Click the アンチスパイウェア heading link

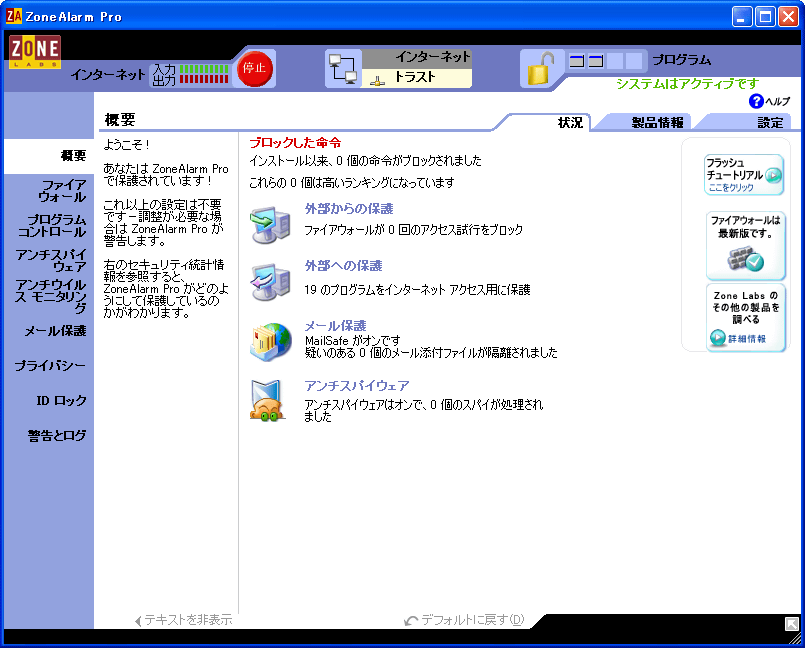357,385
